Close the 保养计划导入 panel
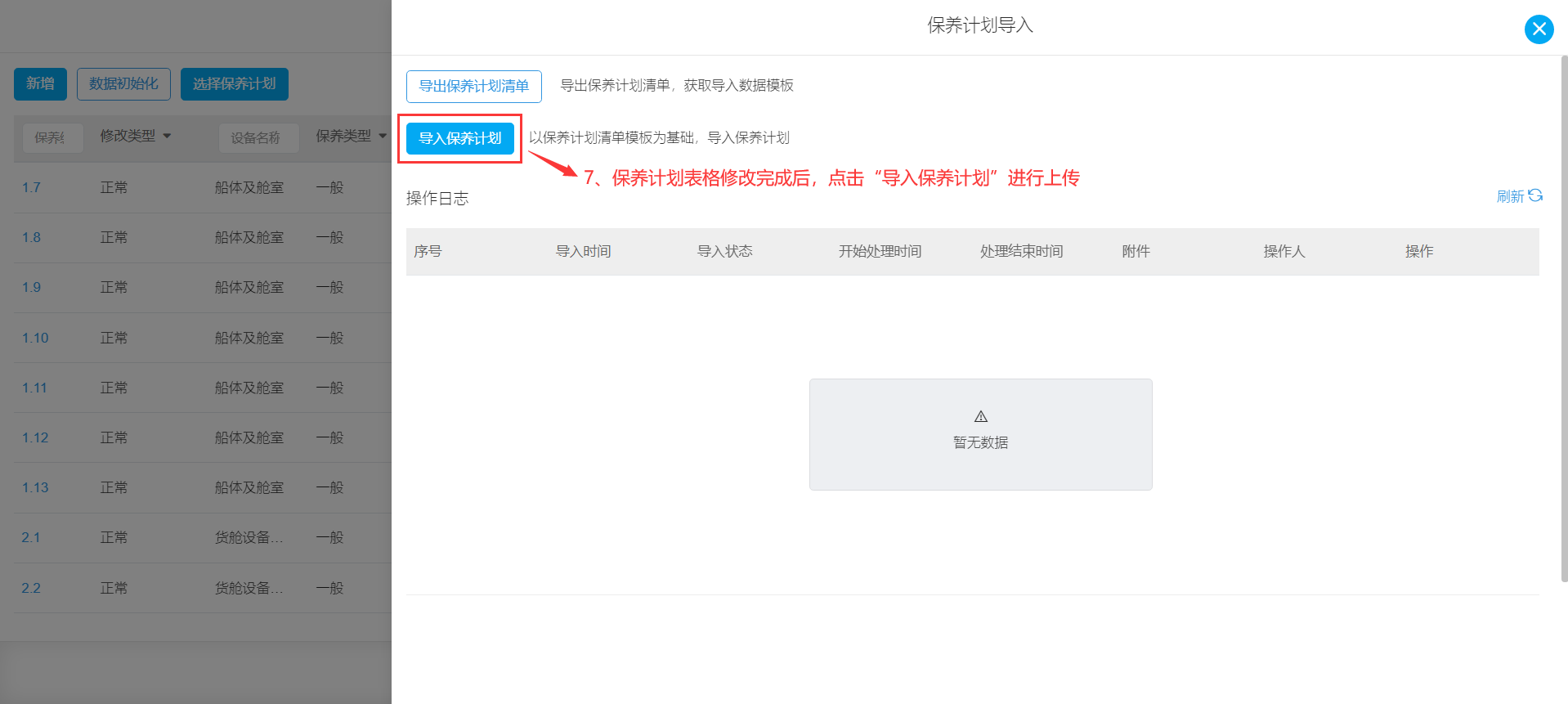This screenshot has height=704, width=1568. 1539,29
